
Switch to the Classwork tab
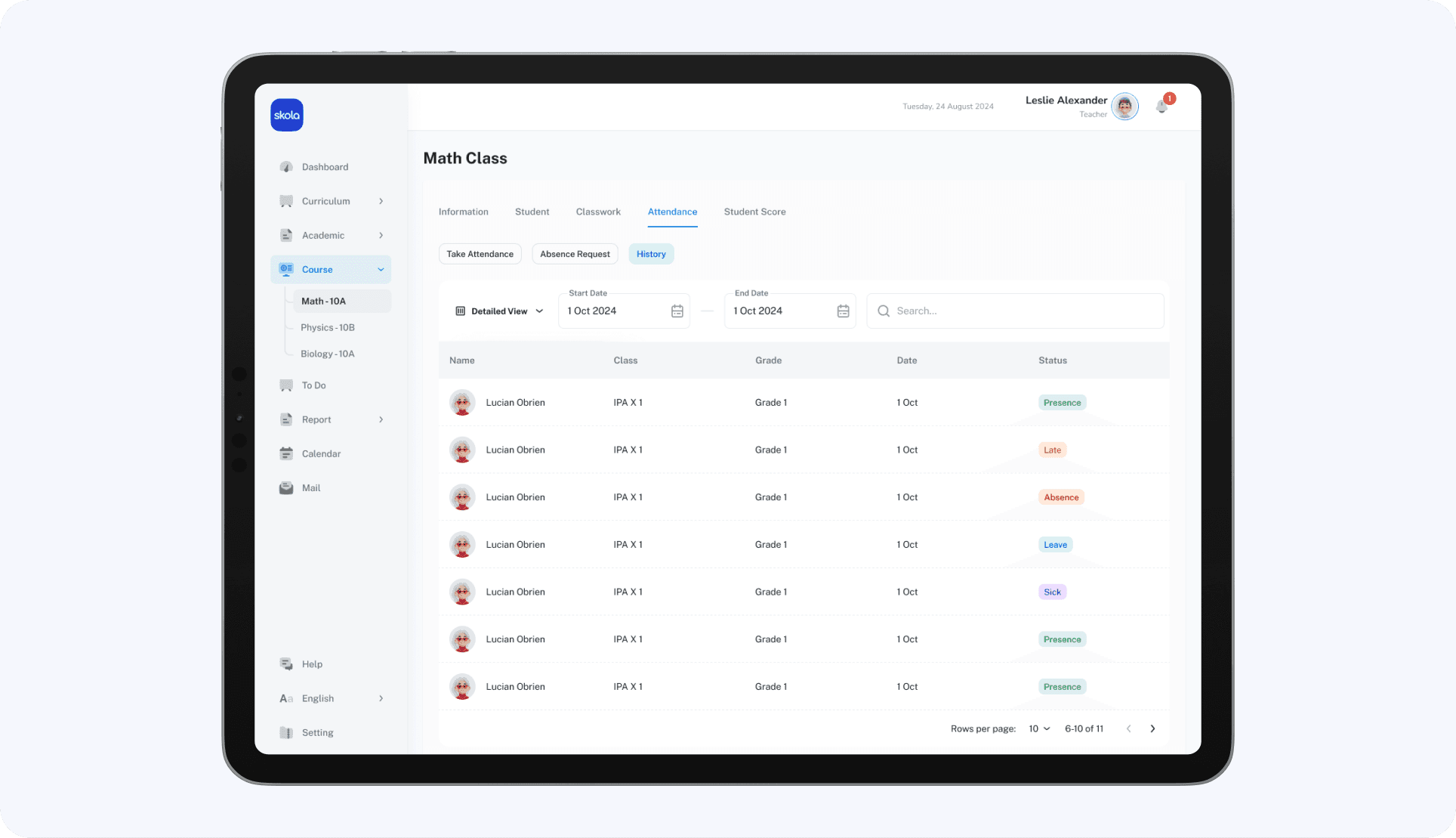pos(598,212)
